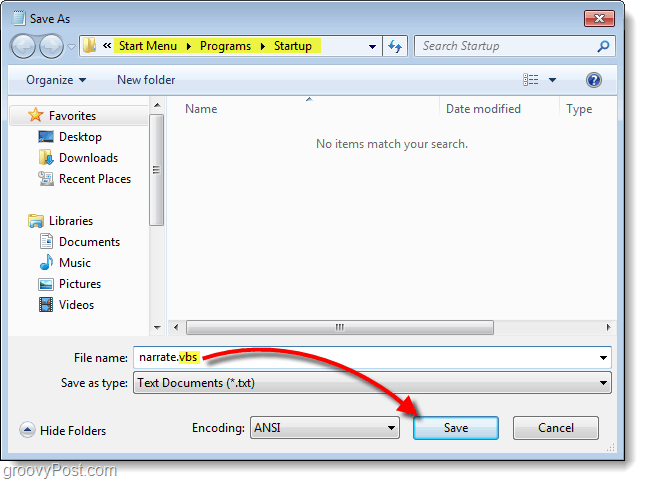Expand arrow between Start Menu and Programs
This screenshot has height=481, width=645.
pos(189,46)
